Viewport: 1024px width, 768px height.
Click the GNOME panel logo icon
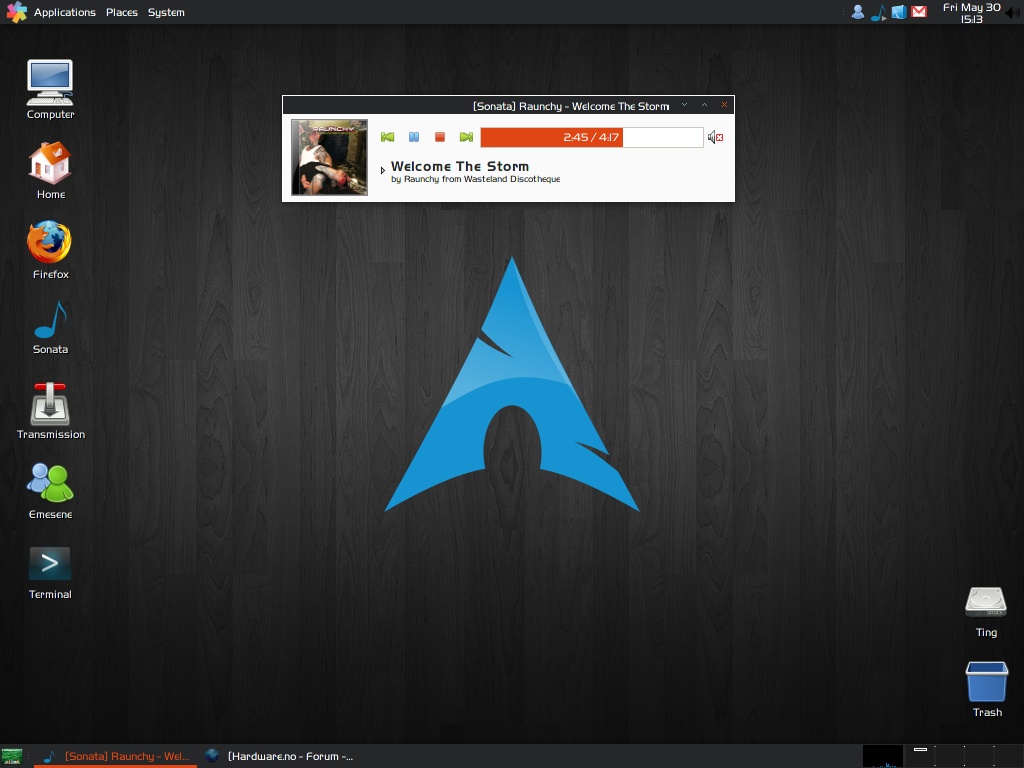point(16,12)
